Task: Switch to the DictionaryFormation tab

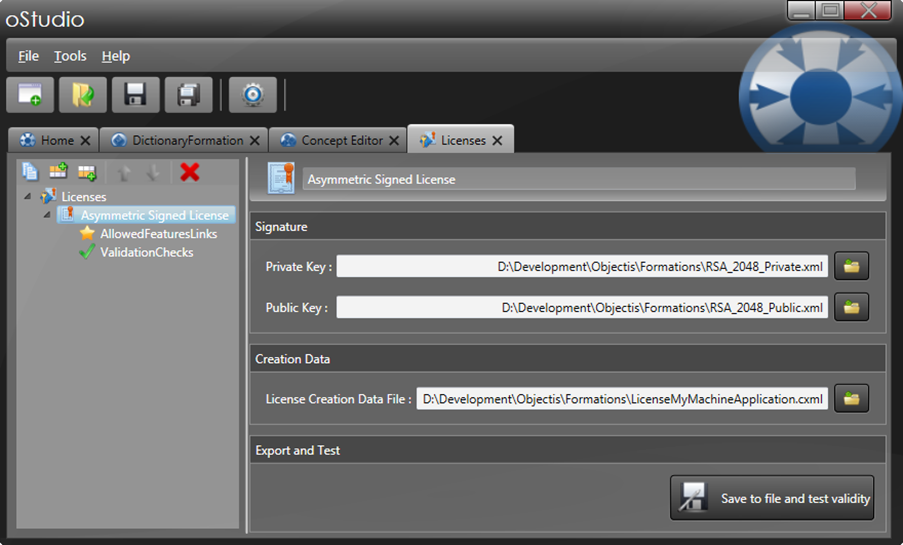Action: point(184,140)
